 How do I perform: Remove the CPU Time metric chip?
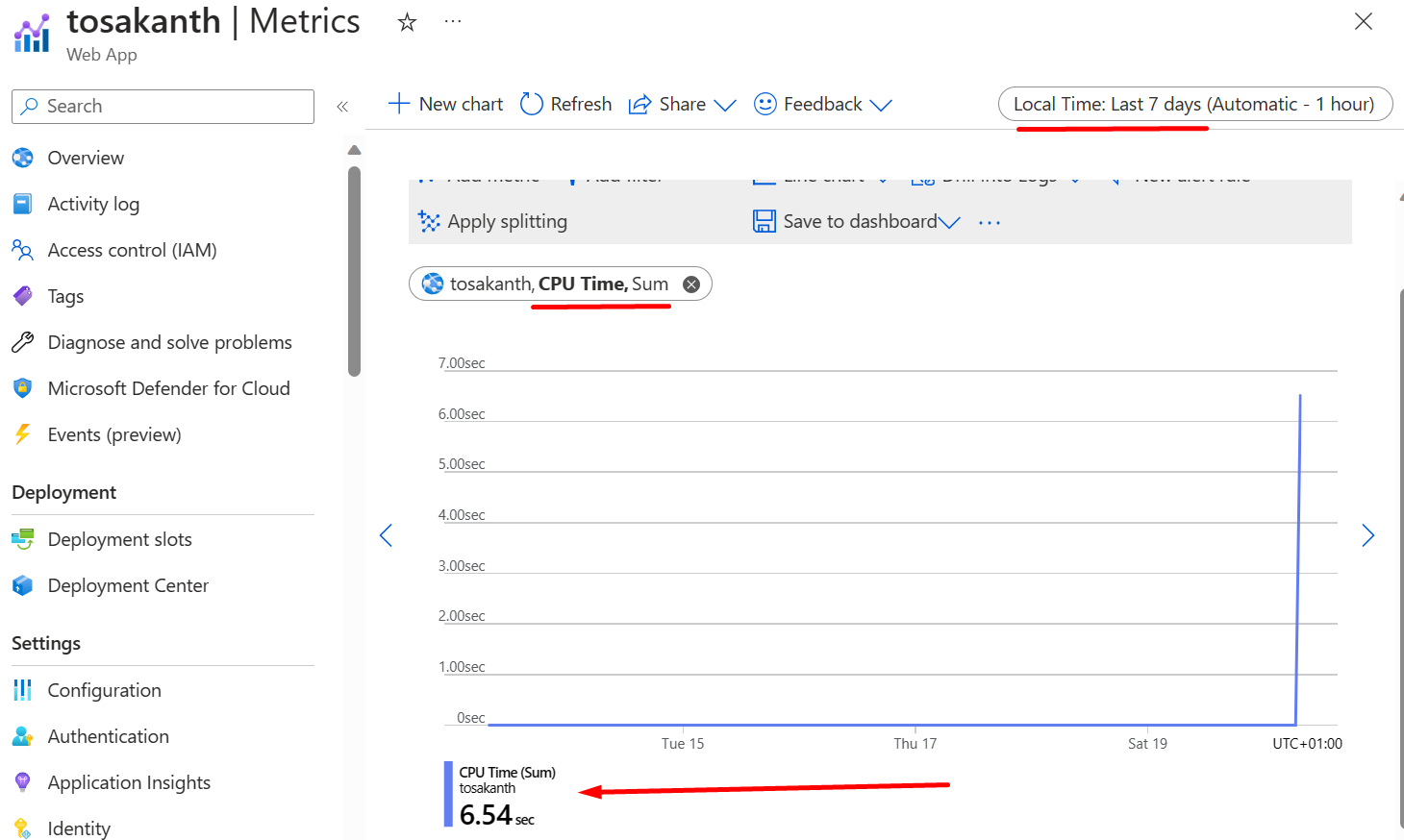tap(691, 284)
